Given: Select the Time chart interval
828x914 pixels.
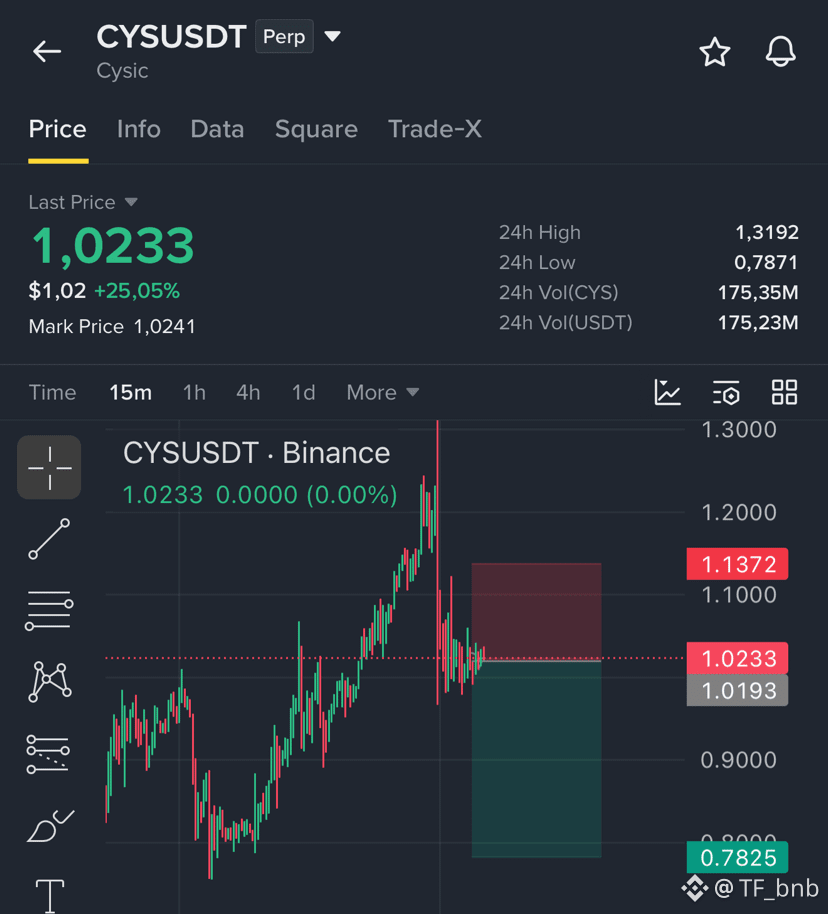Looking at the screenshot, I should coord(52,392).
